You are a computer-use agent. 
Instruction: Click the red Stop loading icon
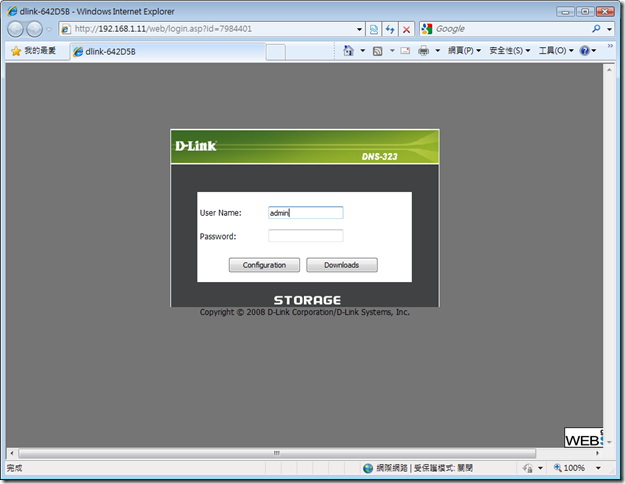(406, 29)
